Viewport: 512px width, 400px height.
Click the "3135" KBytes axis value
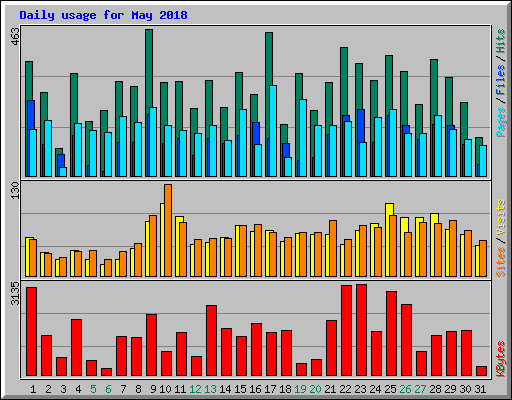[x=15, y=294]
